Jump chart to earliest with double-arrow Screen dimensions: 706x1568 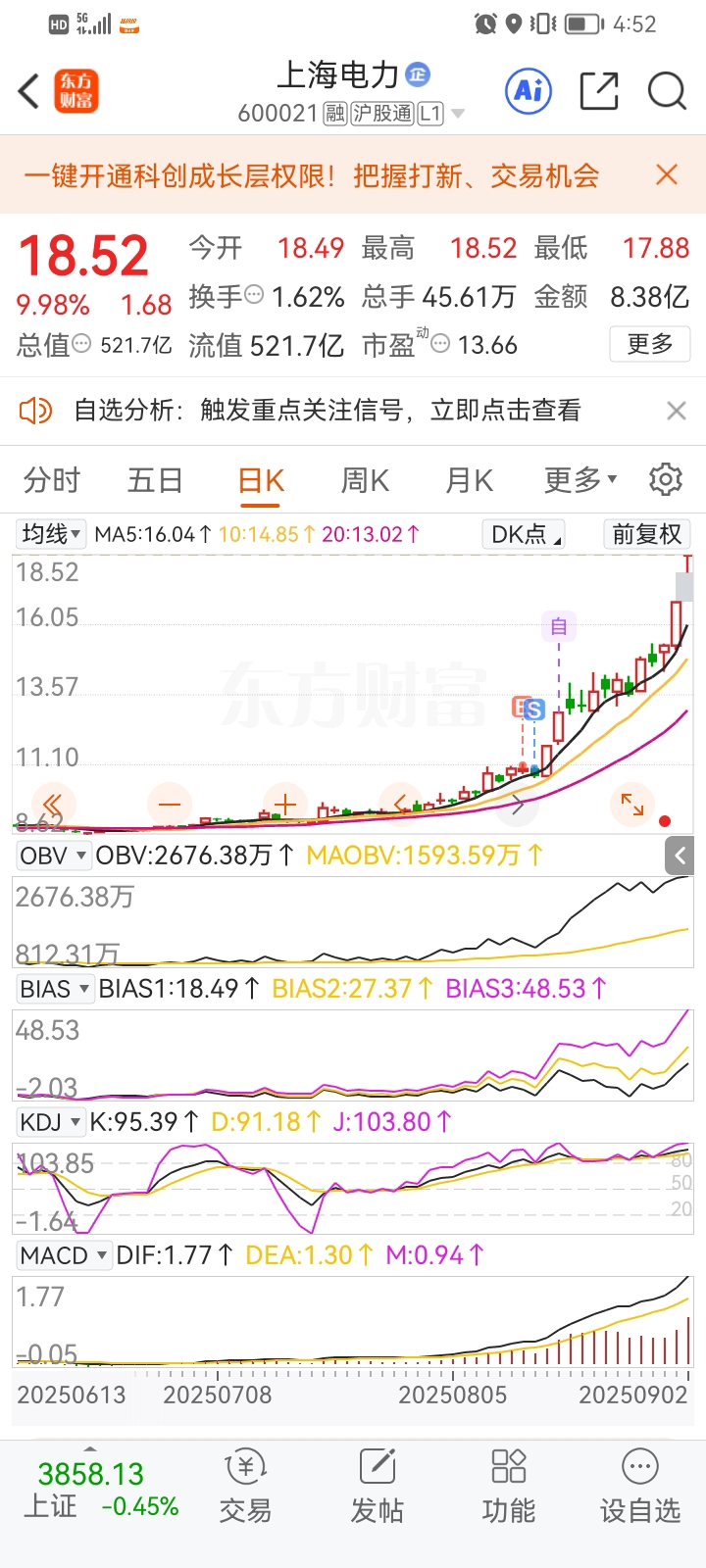click(53, 805)
